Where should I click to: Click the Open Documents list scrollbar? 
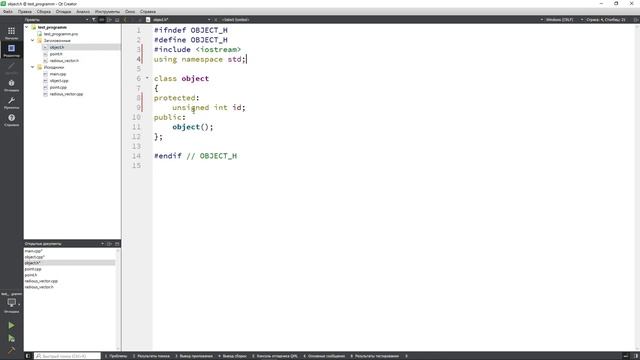pos(118,299)
